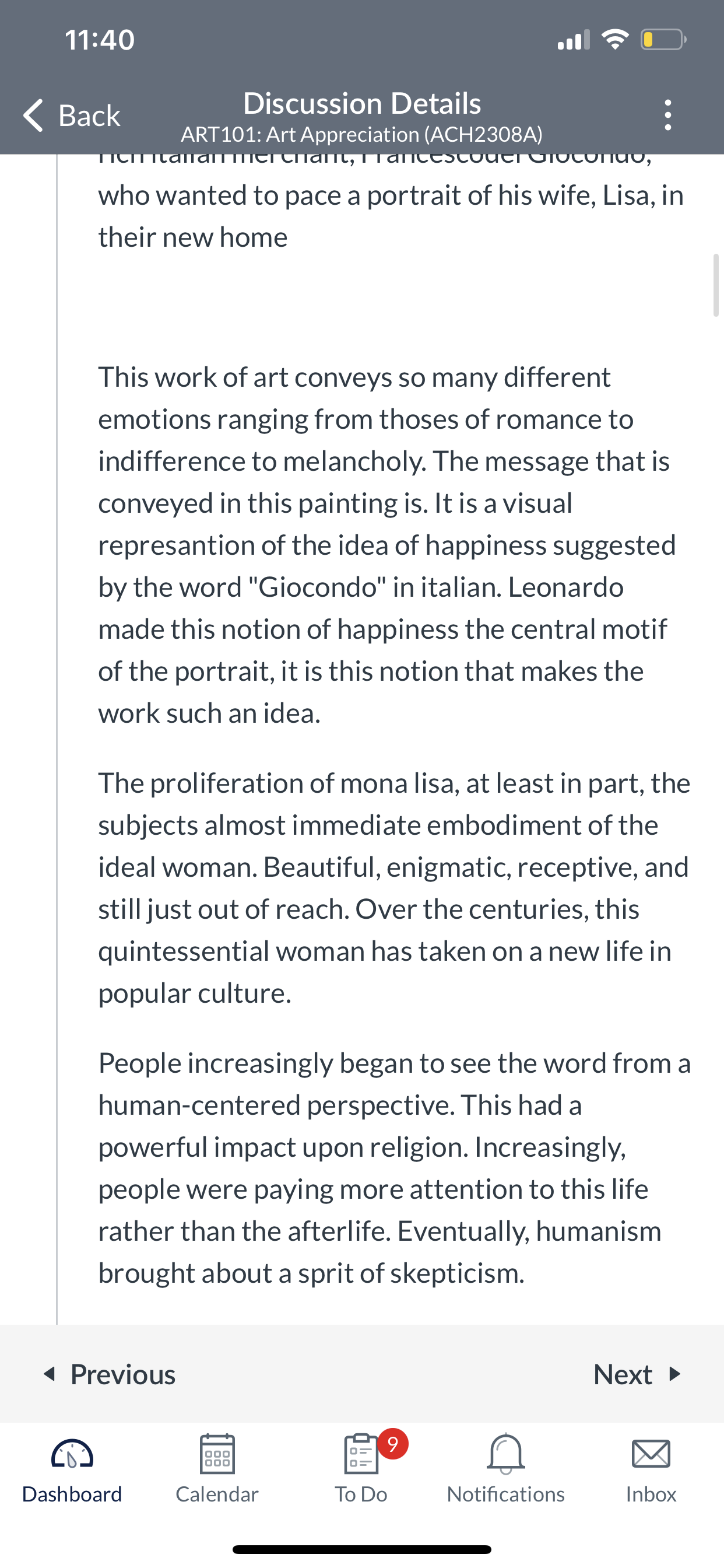Open the Dashboard gauge icon tab
Viewport: 724px width, 1568px height.
[72, 1455]
